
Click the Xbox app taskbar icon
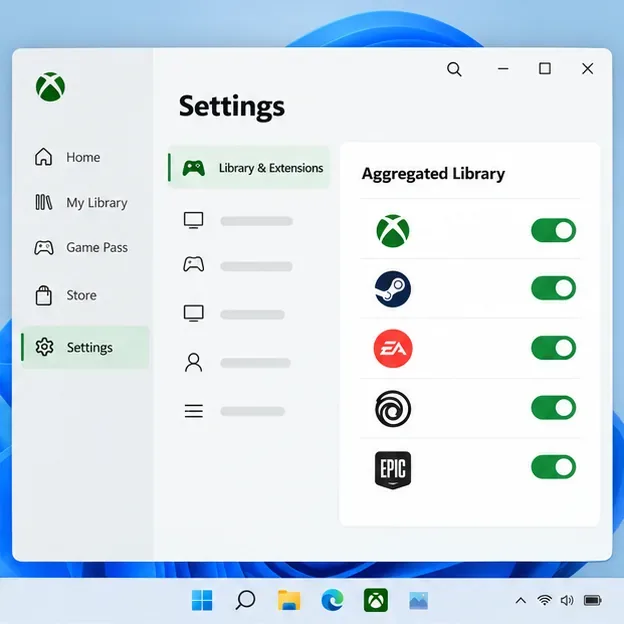pyautogui.click(x=376, y=600)
